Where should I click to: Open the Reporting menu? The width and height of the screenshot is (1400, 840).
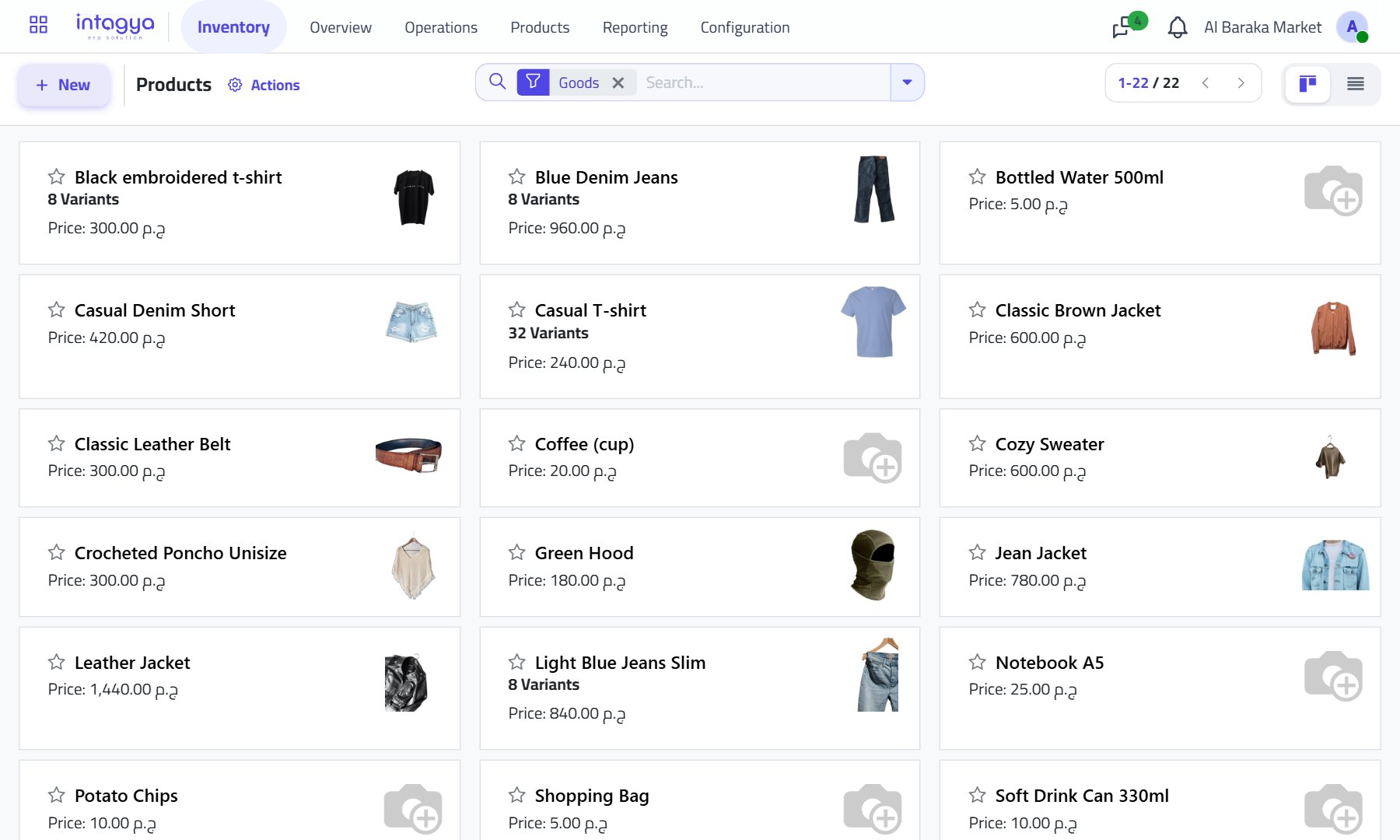coord(635,27)
